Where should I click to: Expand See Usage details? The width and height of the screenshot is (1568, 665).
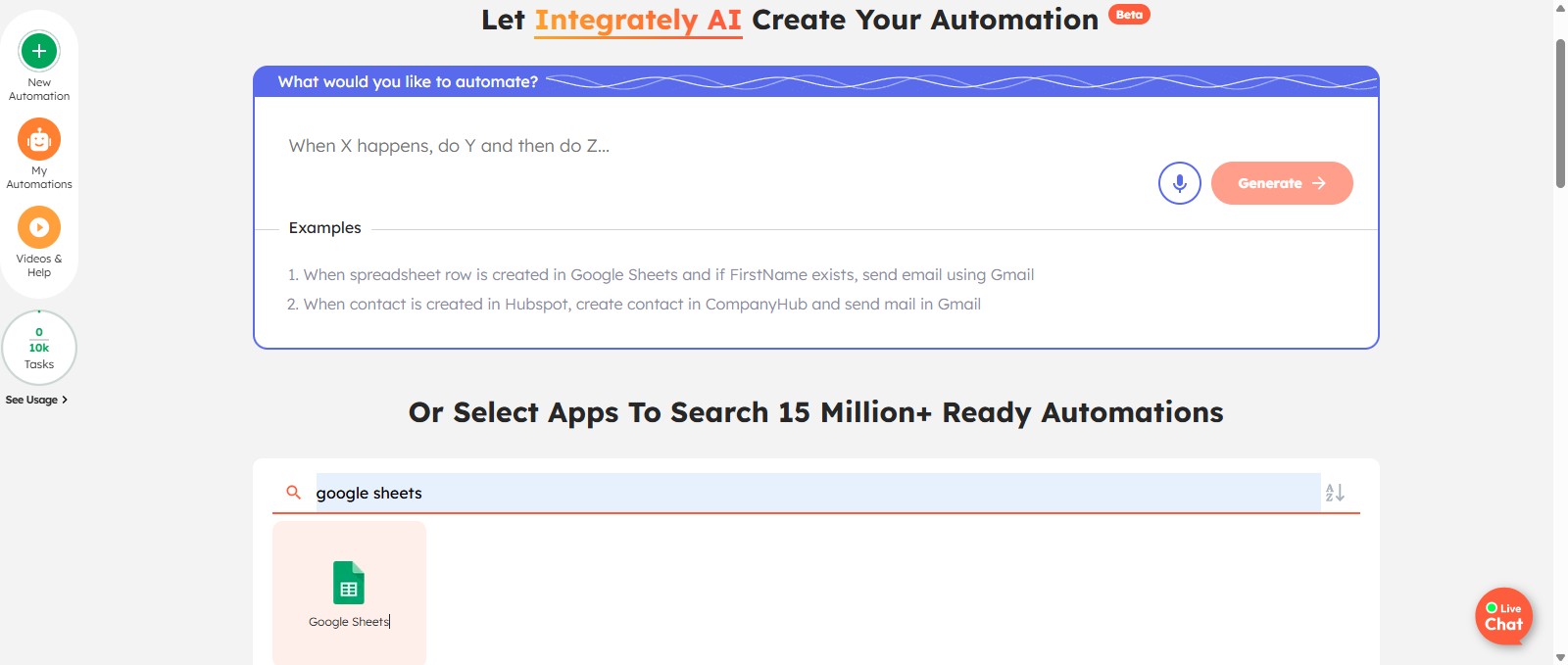36,400
